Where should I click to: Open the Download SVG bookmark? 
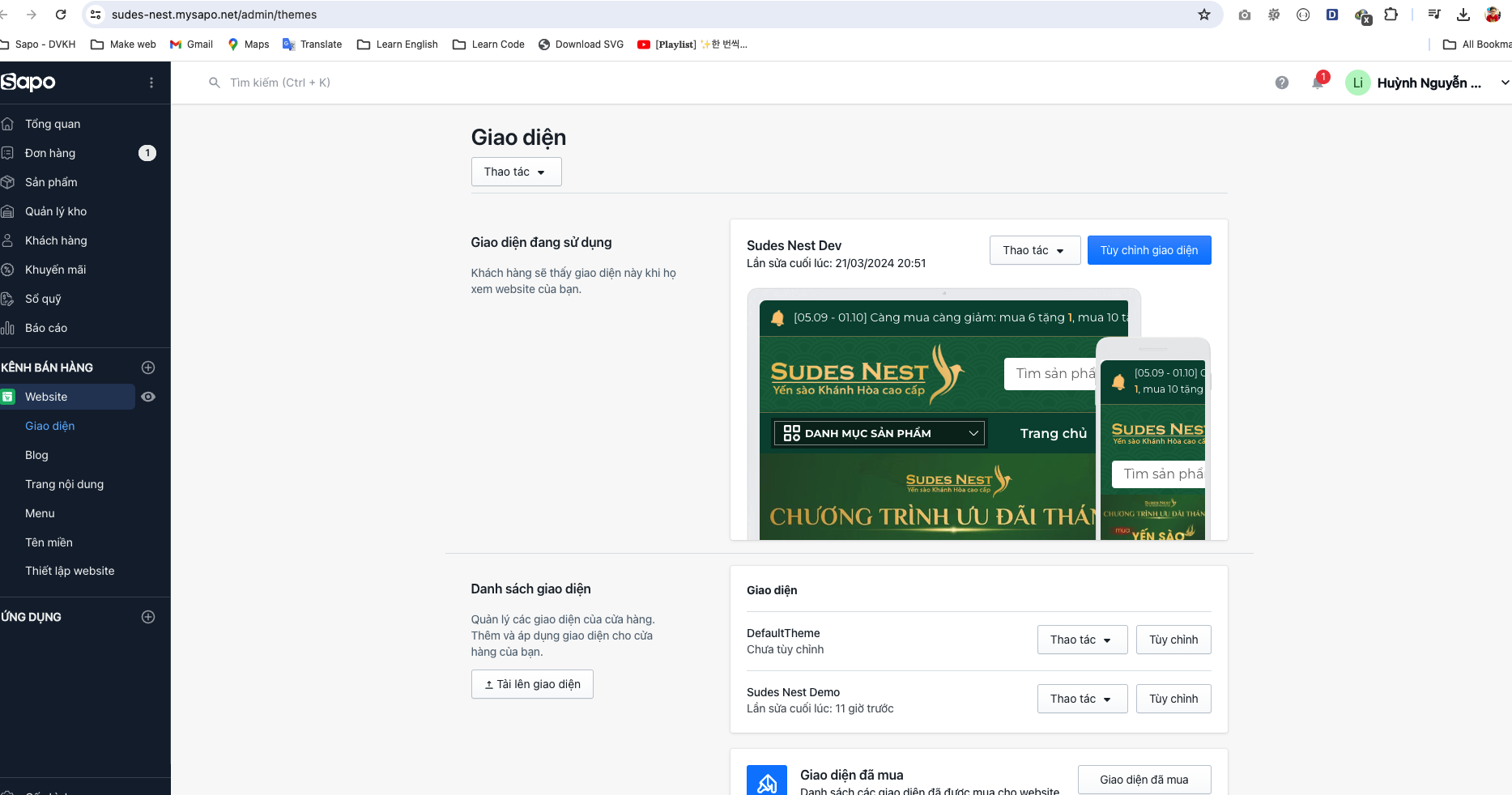(x=581, y=45)
